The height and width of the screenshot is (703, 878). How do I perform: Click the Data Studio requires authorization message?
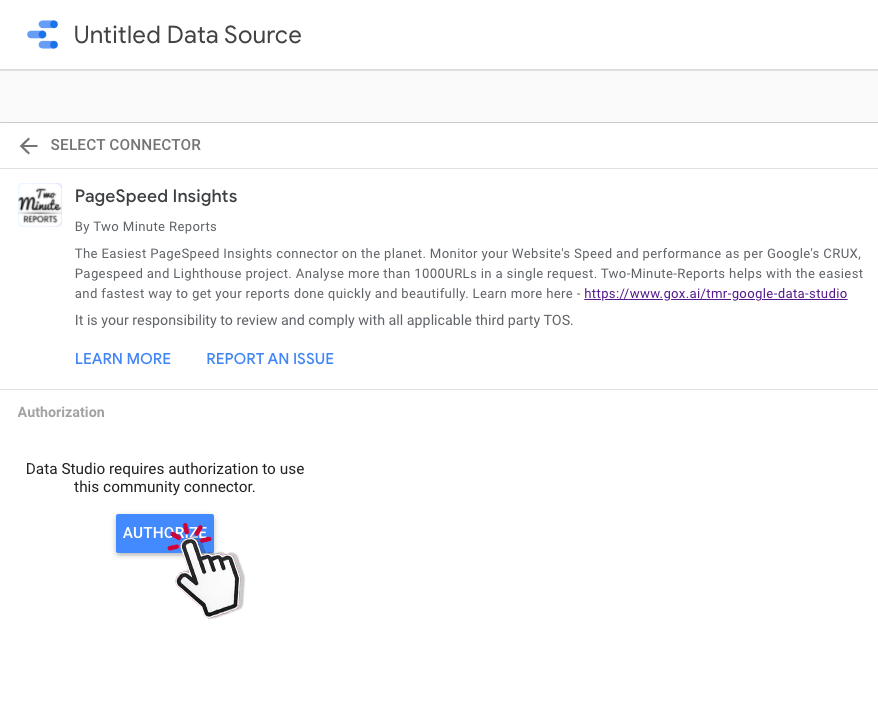pyautogui.click(x=165, y=478)
